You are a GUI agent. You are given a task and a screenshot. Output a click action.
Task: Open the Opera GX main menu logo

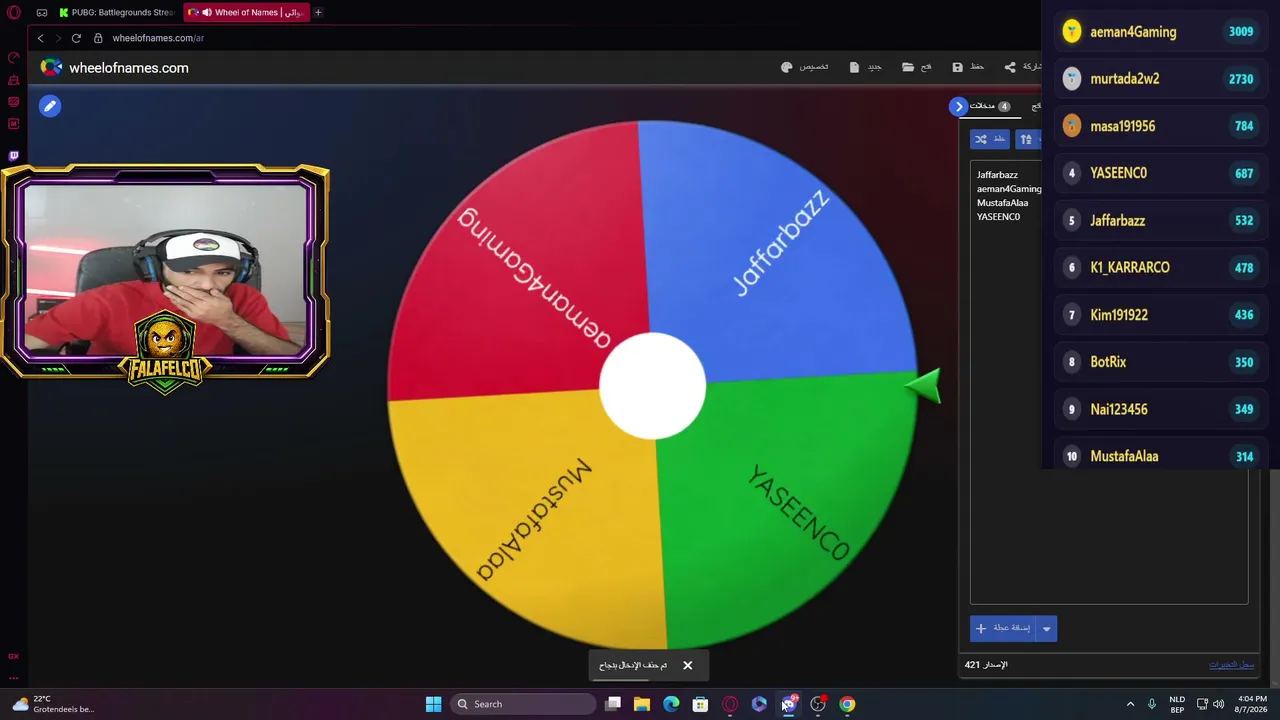click(x=14, y=12)
